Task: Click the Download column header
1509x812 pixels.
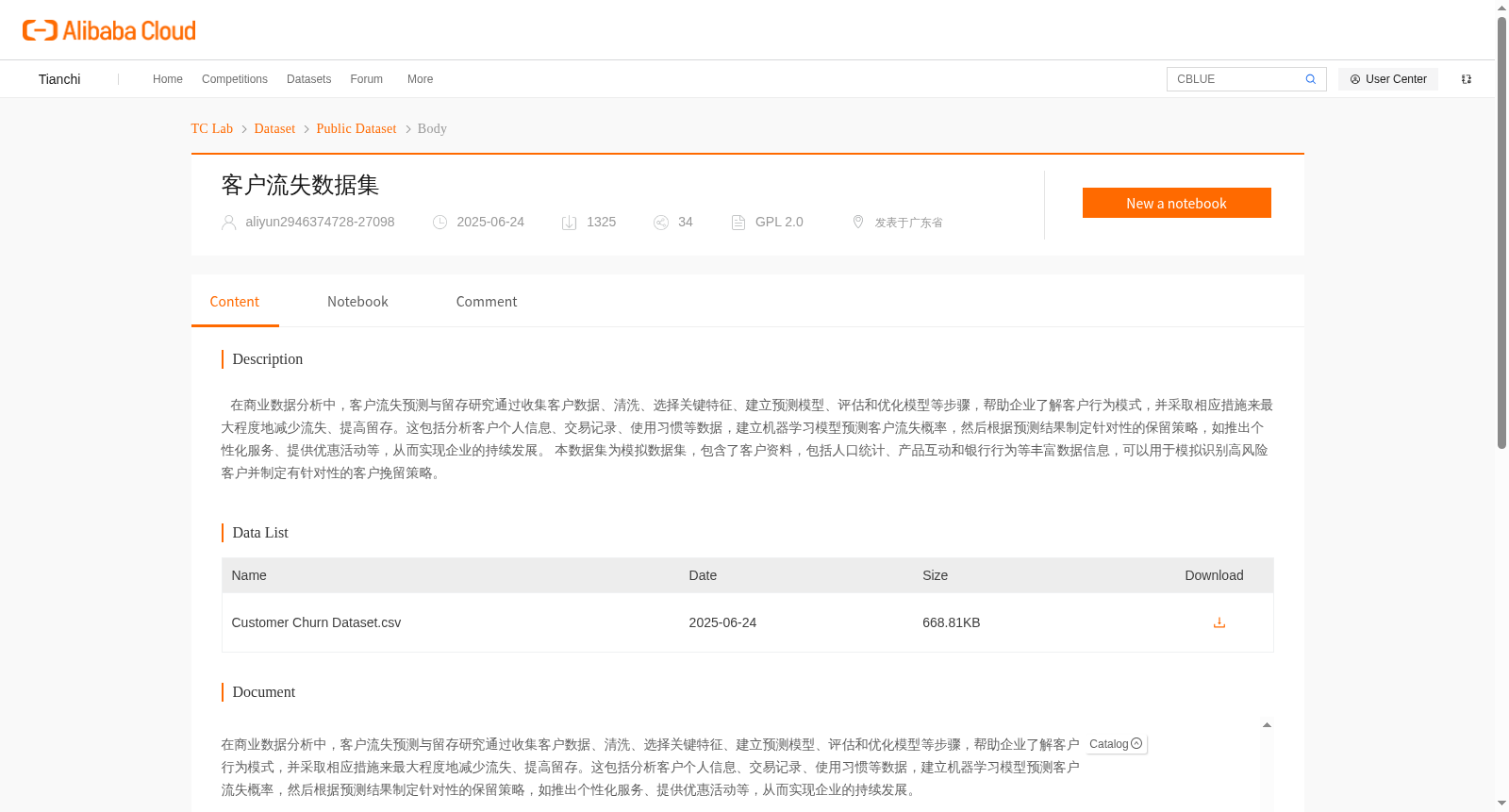Action: [x=1214, y=575]
